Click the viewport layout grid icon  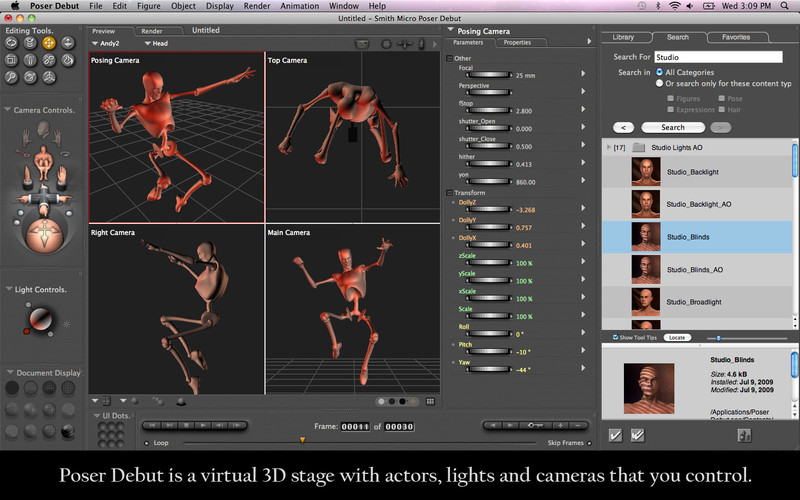click(430, 402)
